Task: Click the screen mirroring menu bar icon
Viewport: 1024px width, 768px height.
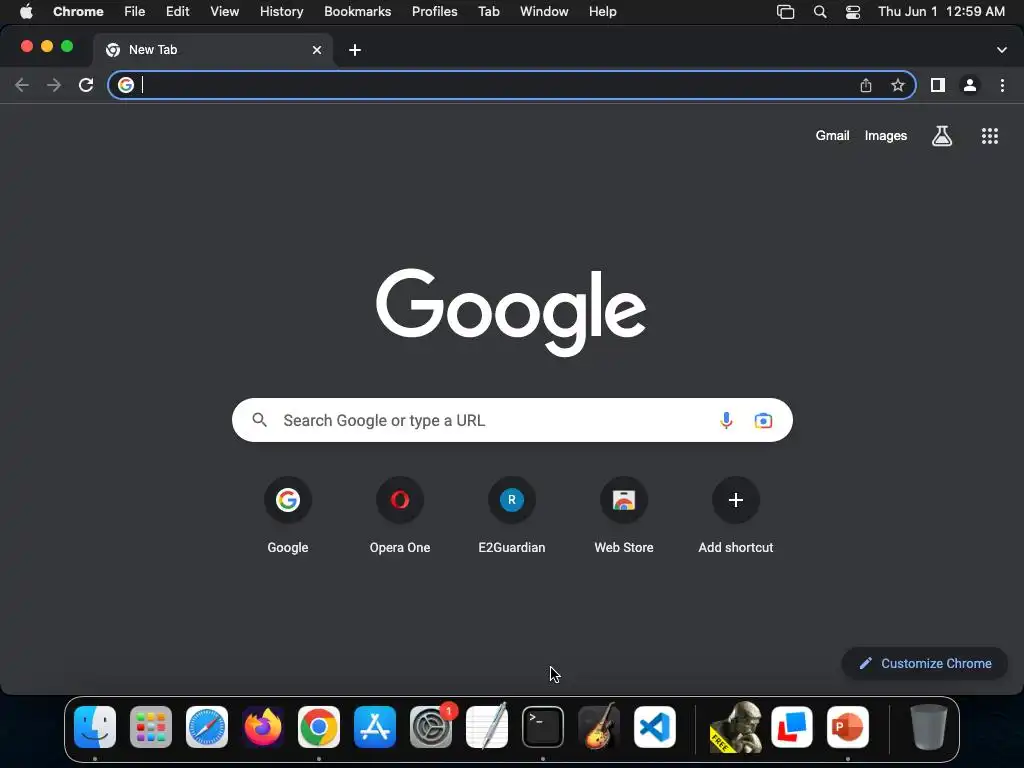Action: point(785,11)
